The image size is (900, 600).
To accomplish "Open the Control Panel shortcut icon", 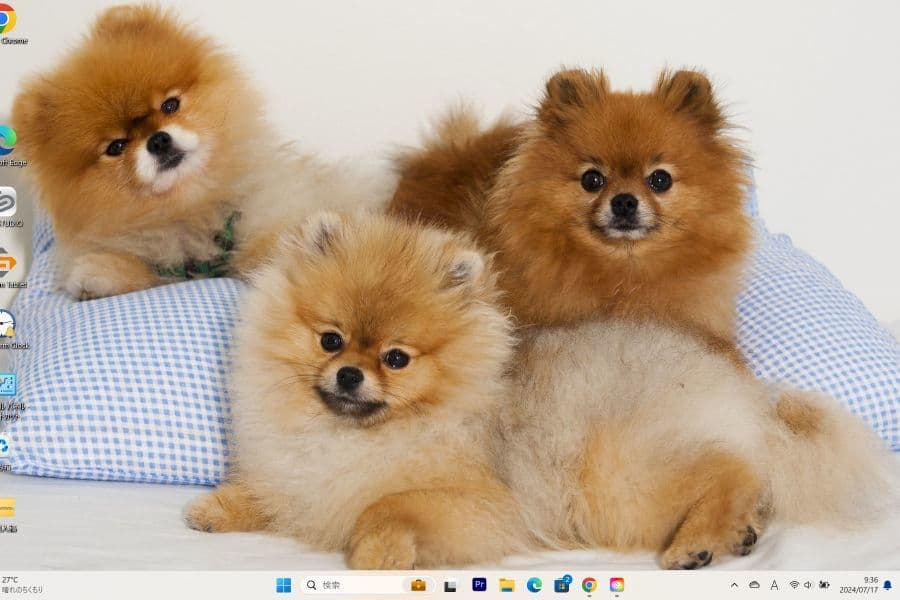I will click(7, 386).
